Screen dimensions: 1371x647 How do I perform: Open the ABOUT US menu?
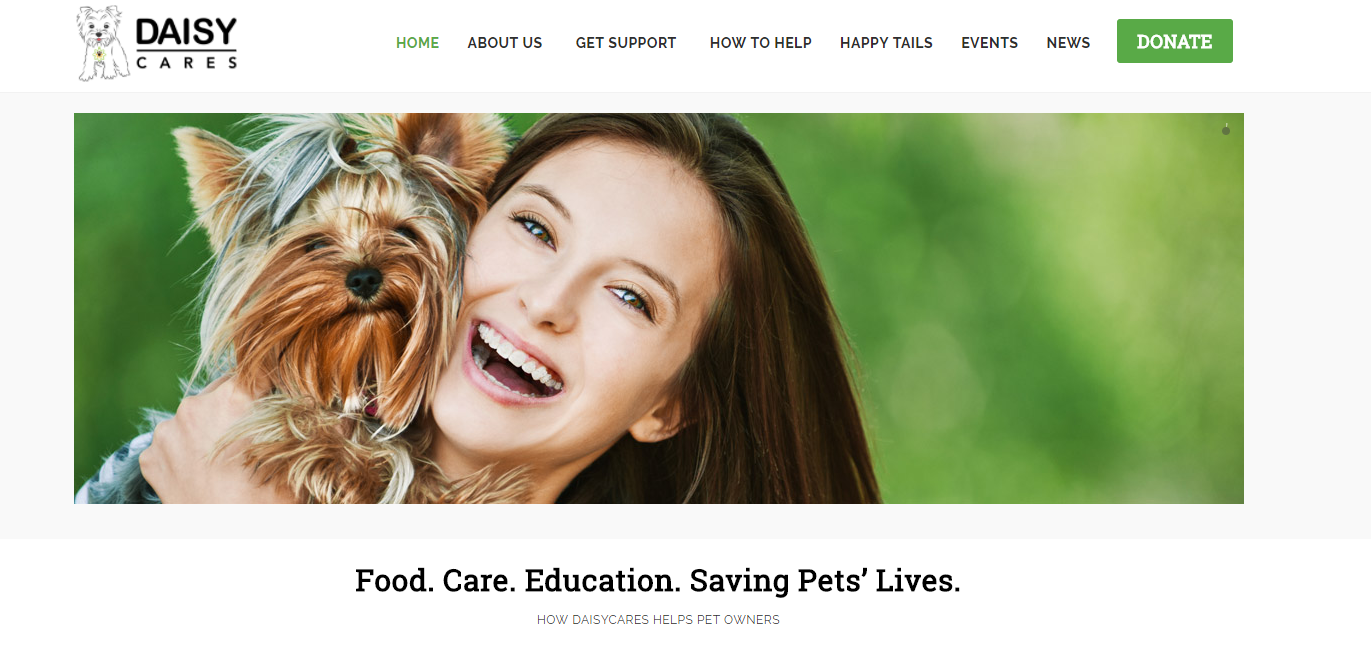(x=505, y=43)
